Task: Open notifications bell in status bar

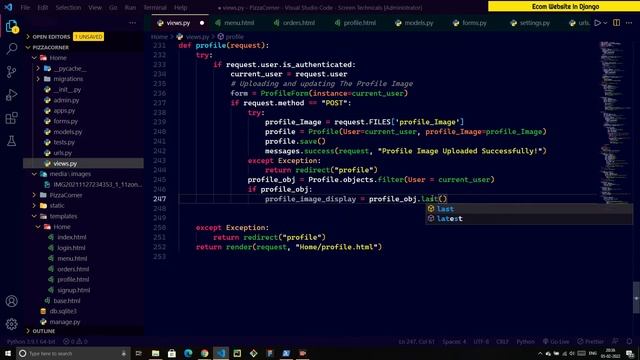Action: pyautogui.click(x=629, y=341)
